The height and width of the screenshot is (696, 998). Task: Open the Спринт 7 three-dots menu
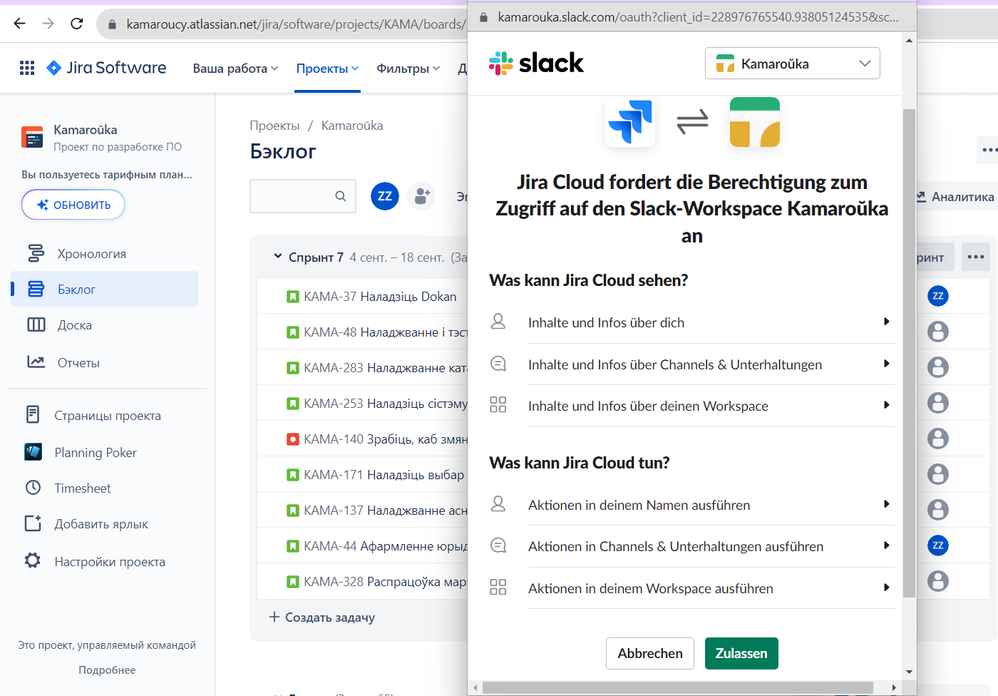[x=976, y=257]
